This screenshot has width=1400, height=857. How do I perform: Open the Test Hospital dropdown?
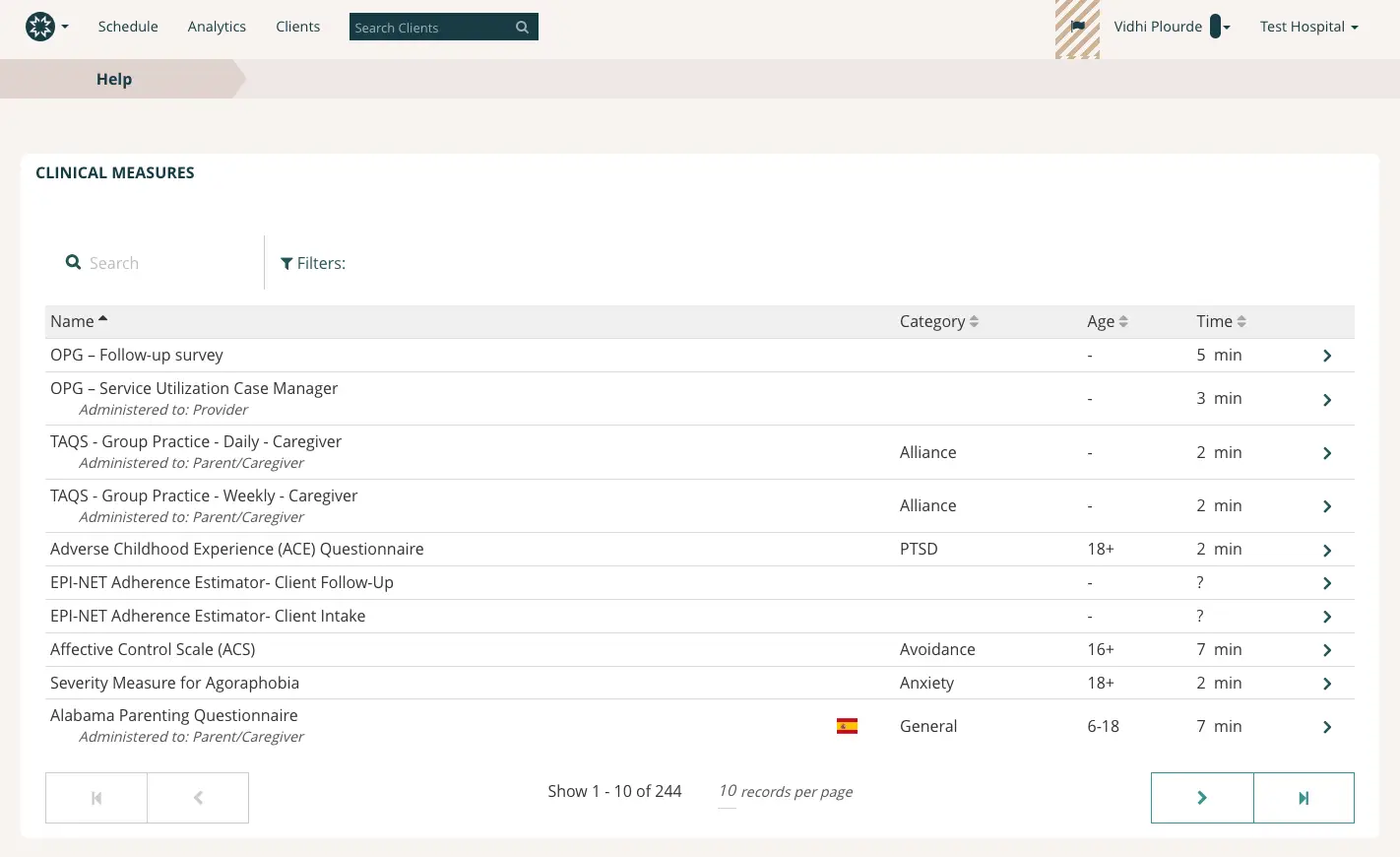click(x=1309, y=27)
